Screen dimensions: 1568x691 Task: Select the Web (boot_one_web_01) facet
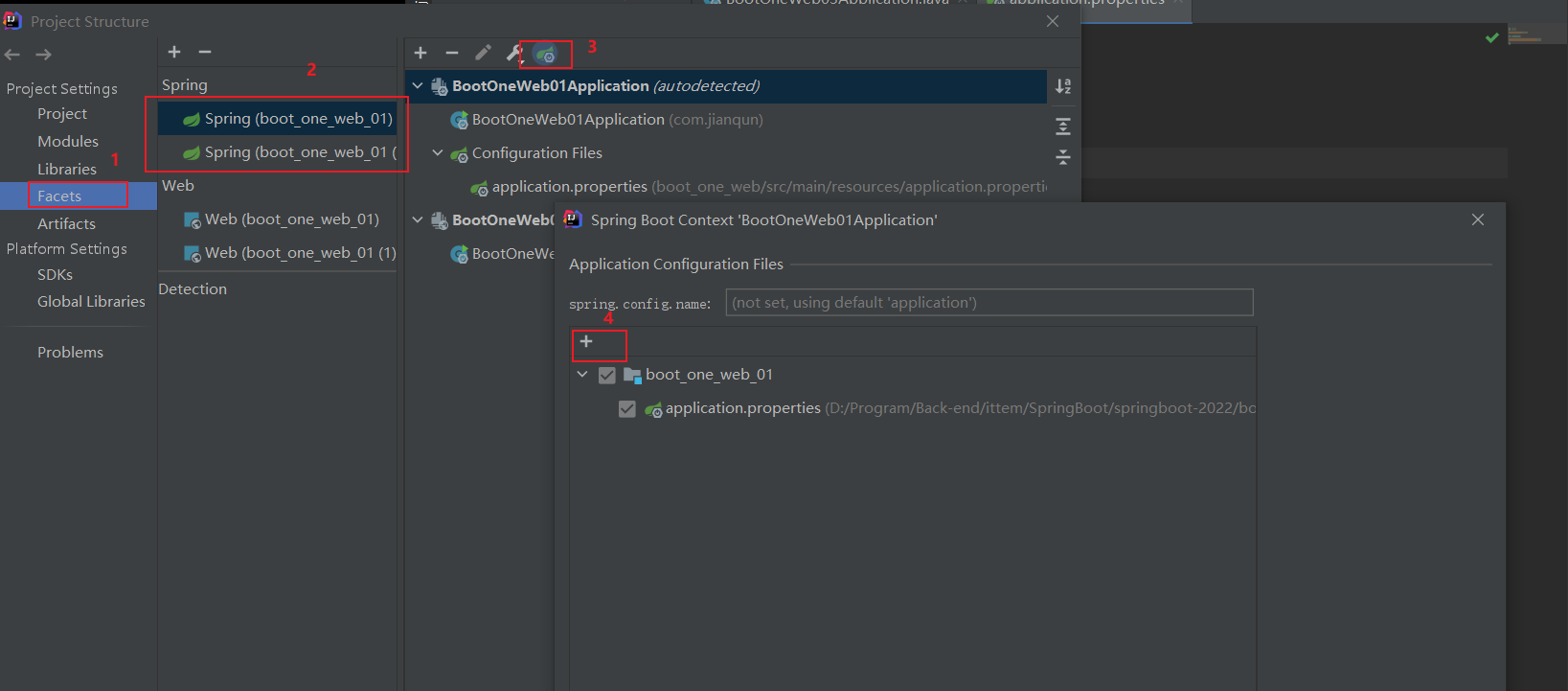click(x=278, y=219)
